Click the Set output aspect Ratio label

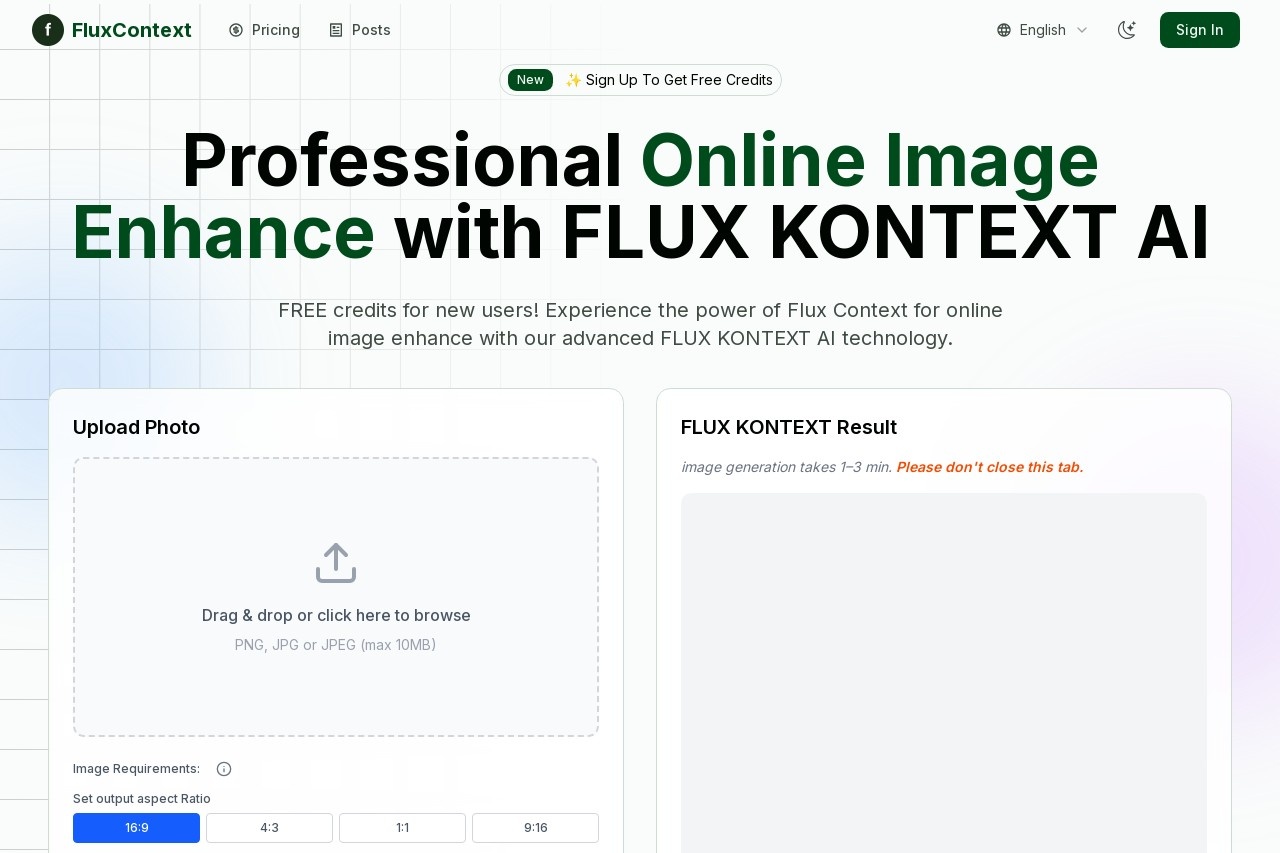point(142,799)
